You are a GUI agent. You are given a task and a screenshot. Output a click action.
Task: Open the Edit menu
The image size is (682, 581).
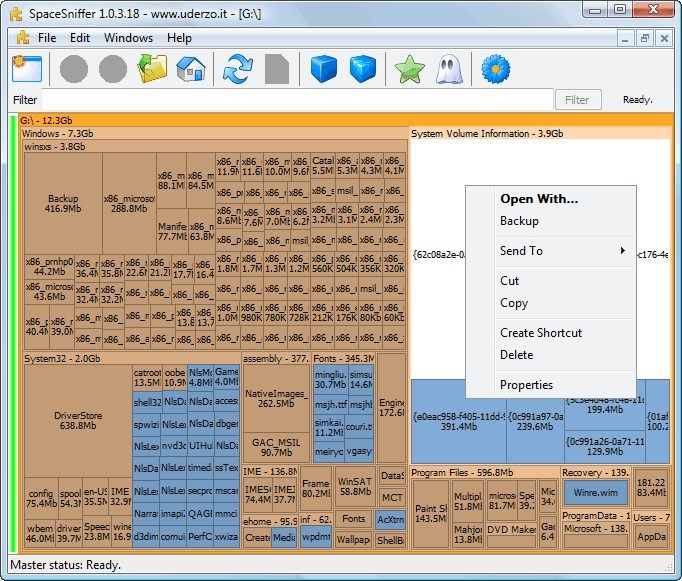coord(80,38)
